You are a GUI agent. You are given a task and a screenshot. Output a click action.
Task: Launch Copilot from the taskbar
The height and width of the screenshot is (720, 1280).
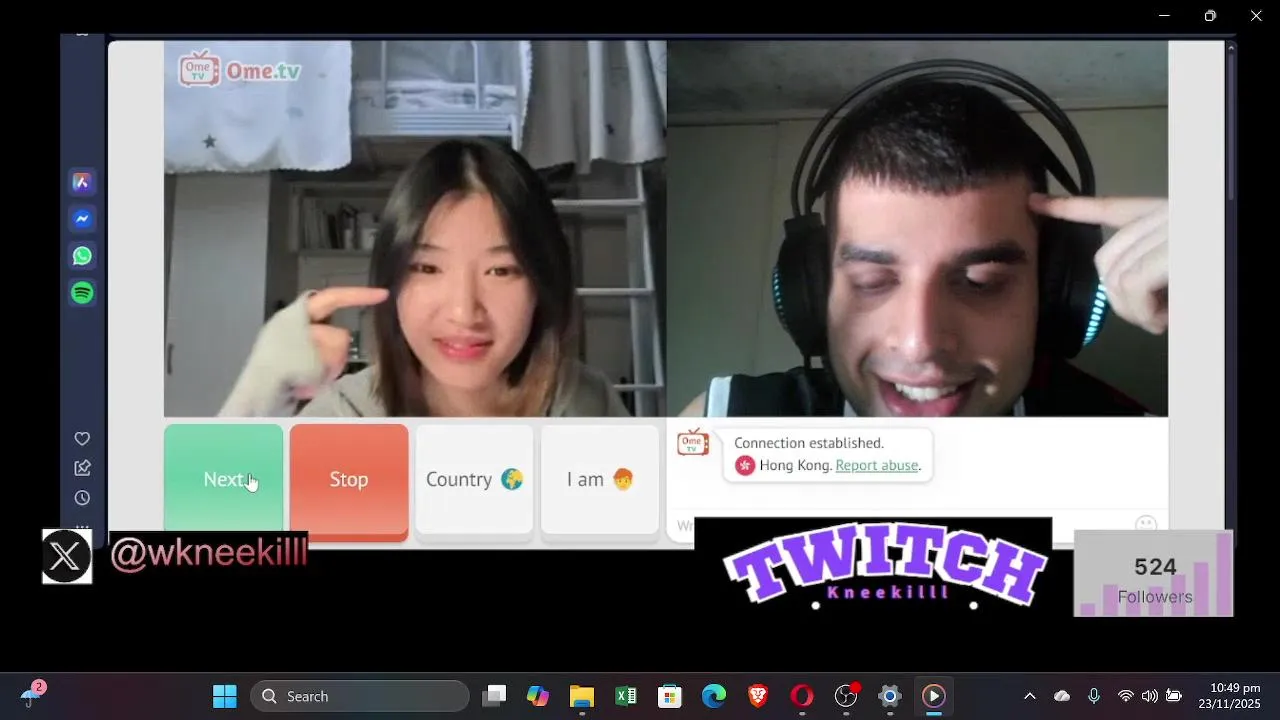pos(538,696)
